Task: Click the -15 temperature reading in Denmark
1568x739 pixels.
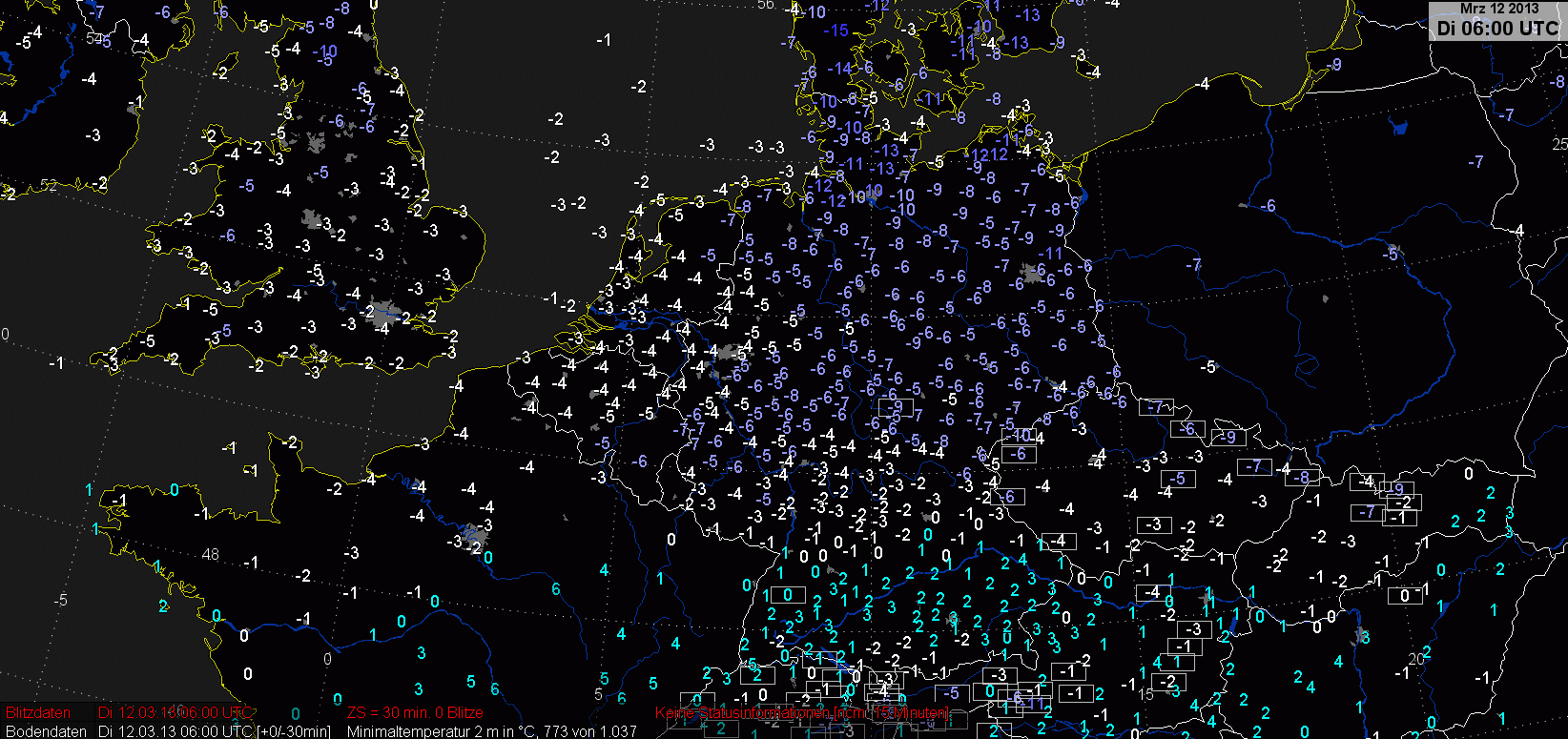Action: tap(836, 31)
